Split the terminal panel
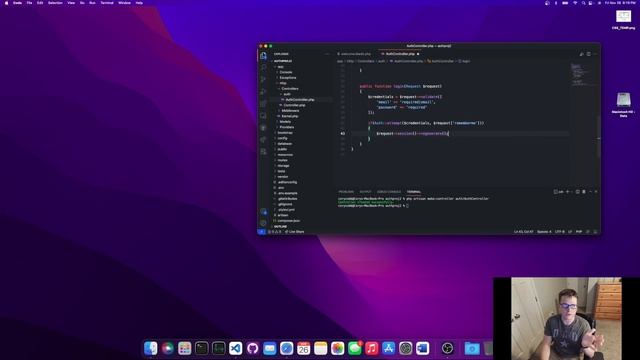This screenshot has width=640, height=360. tap(578, 191)
